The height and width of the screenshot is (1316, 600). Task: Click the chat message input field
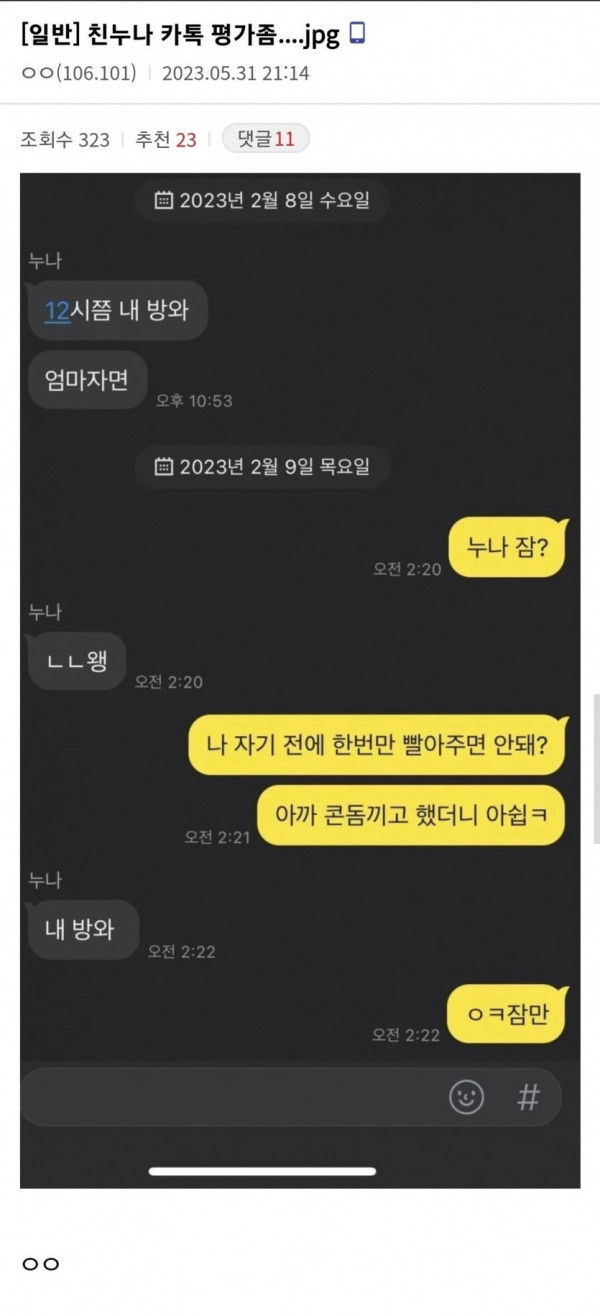[x=232, y=1097]
